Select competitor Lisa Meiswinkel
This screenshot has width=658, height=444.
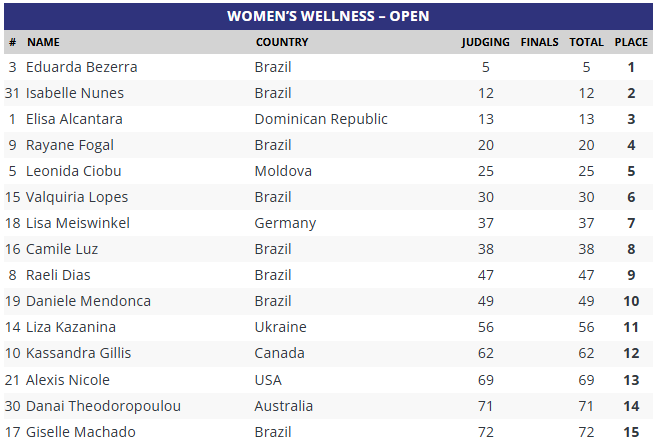coord(78,223)
